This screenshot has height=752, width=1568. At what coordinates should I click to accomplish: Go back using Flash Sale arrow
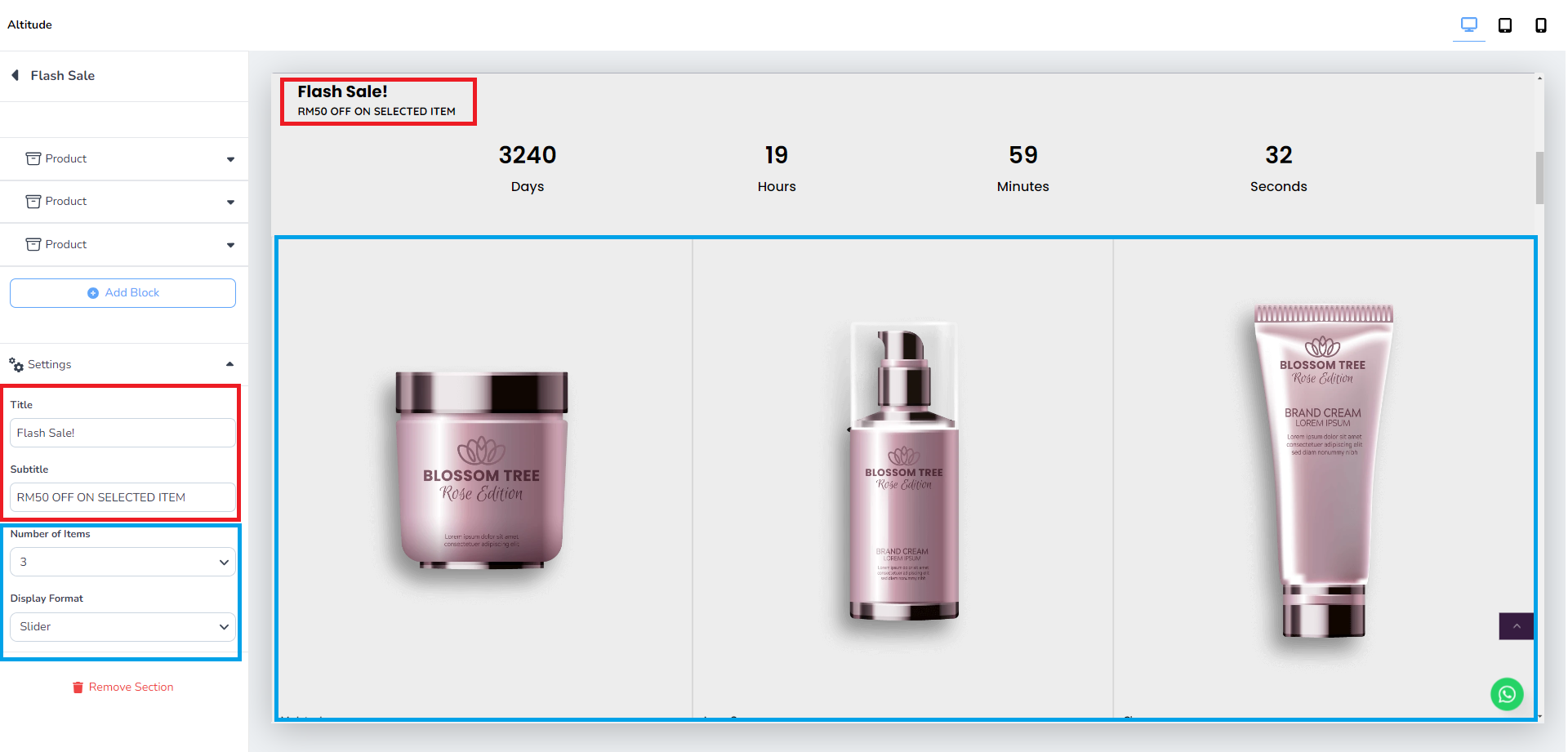pyautogui.click(x=15, y=75)
